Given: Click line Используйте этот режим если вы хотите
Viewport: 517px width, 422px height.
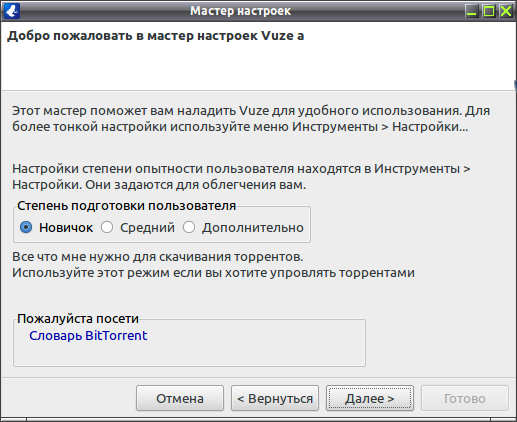Looking at the screenshot, I should [213, 273].
